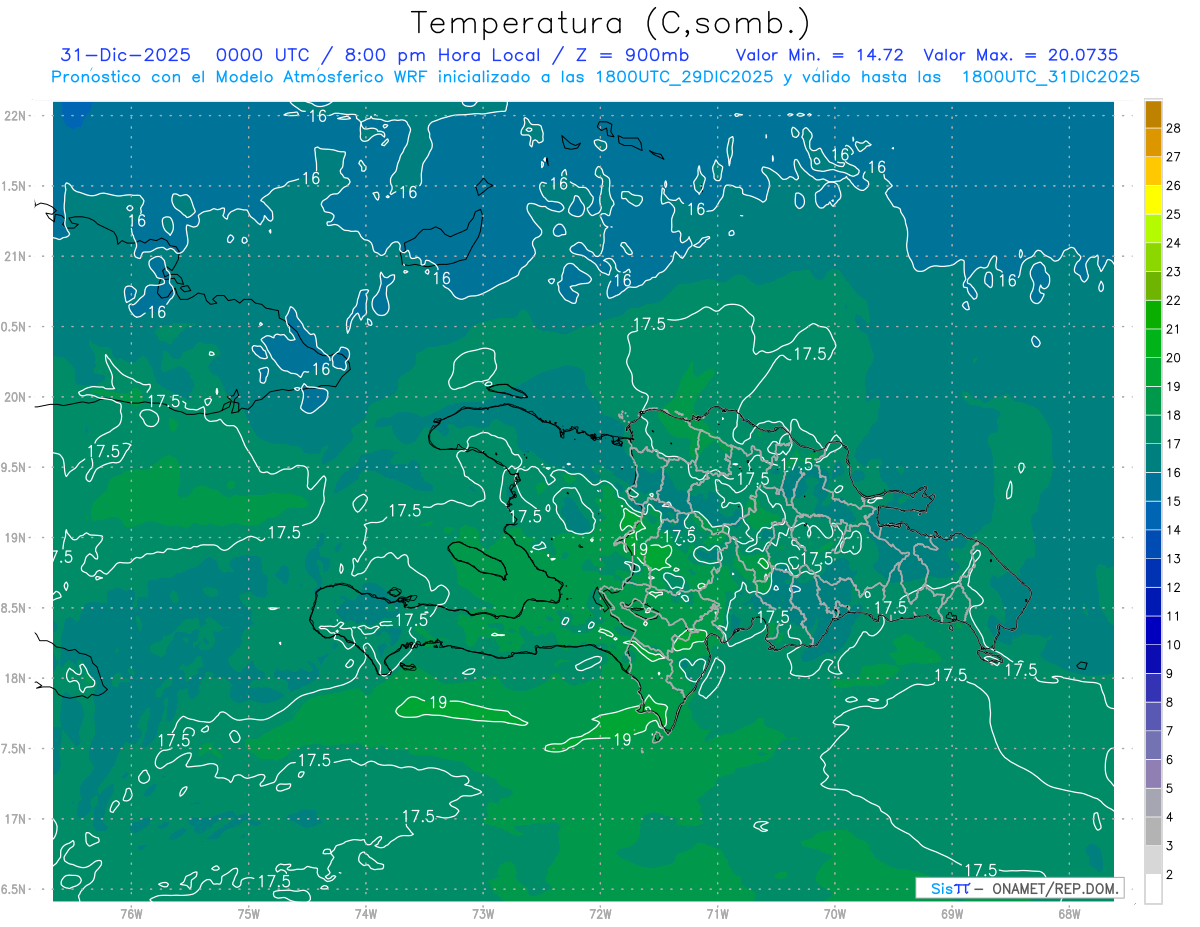
Task: Select the white swatch below label 2
Action: pyautogui.click(x=1153, y=889)
